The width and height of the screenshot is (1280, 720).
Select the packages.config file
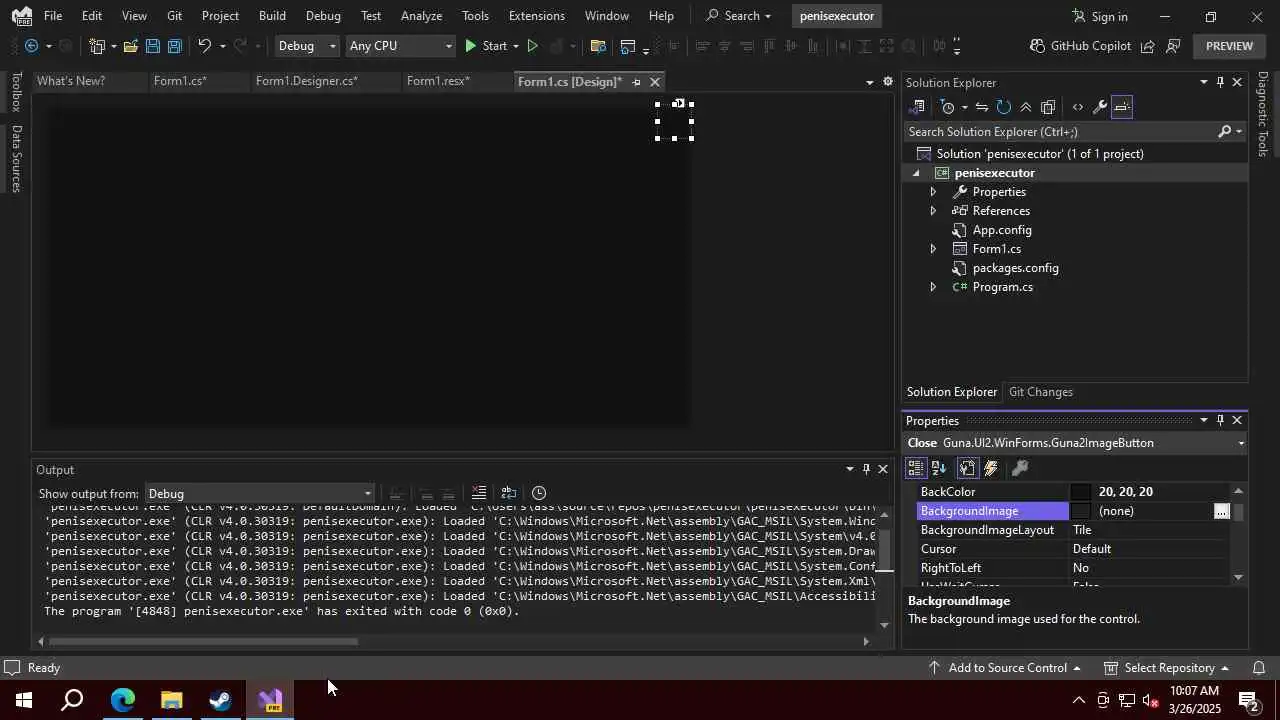click(x=1015, y=268)
